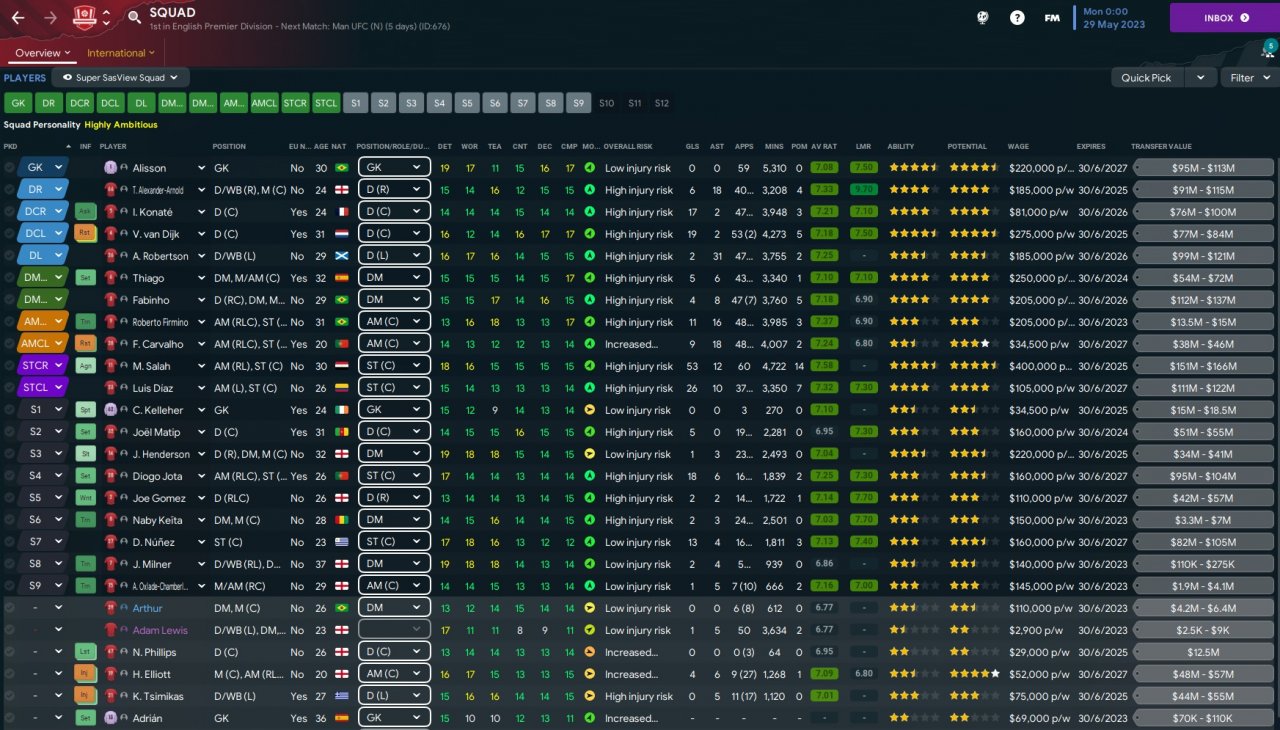Image resolution: width=1280 pixels, height=730 pixels.
Task: Click C. Kelleher's Spt status badge
Action: (x=86, y=410)
